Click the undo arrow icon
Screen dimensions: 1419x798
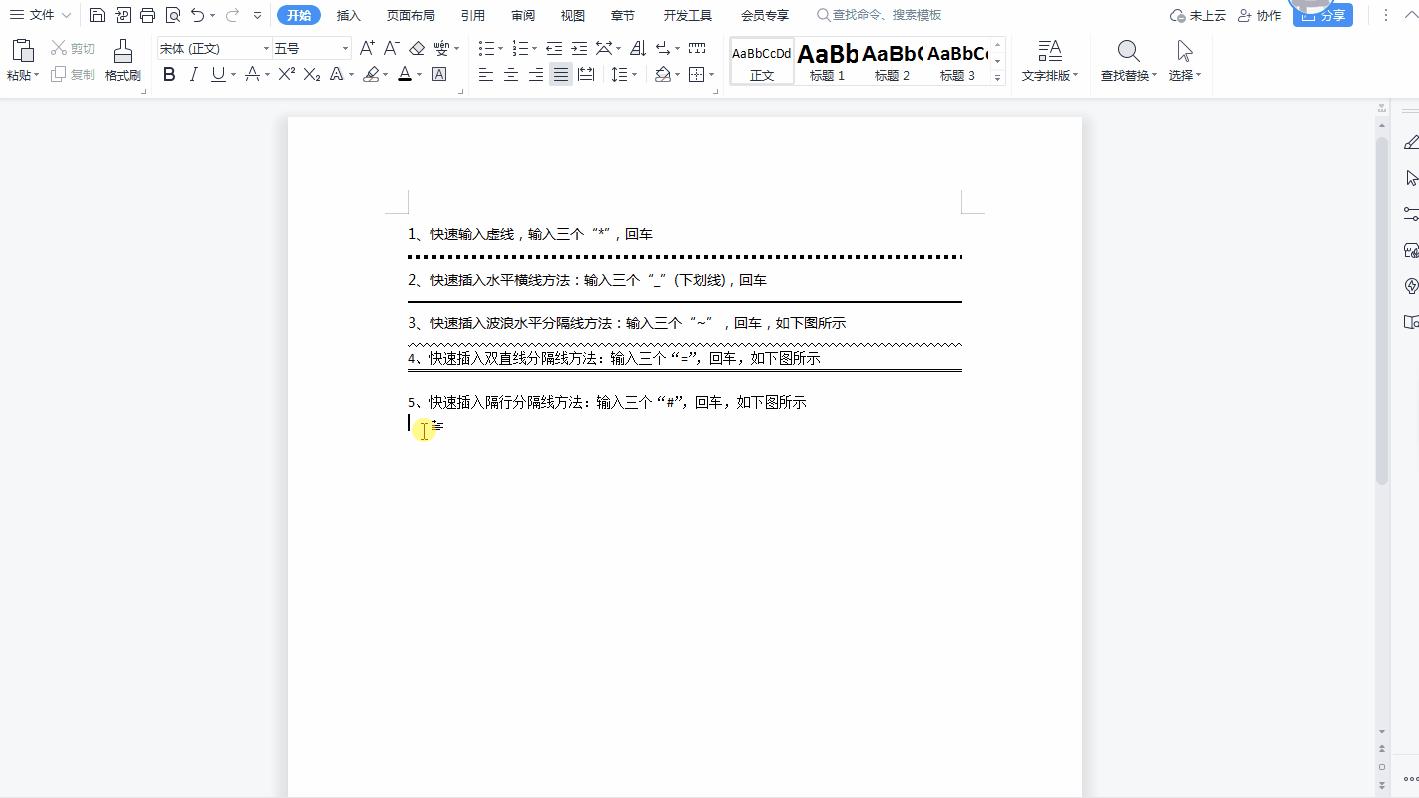click(197, 14)
